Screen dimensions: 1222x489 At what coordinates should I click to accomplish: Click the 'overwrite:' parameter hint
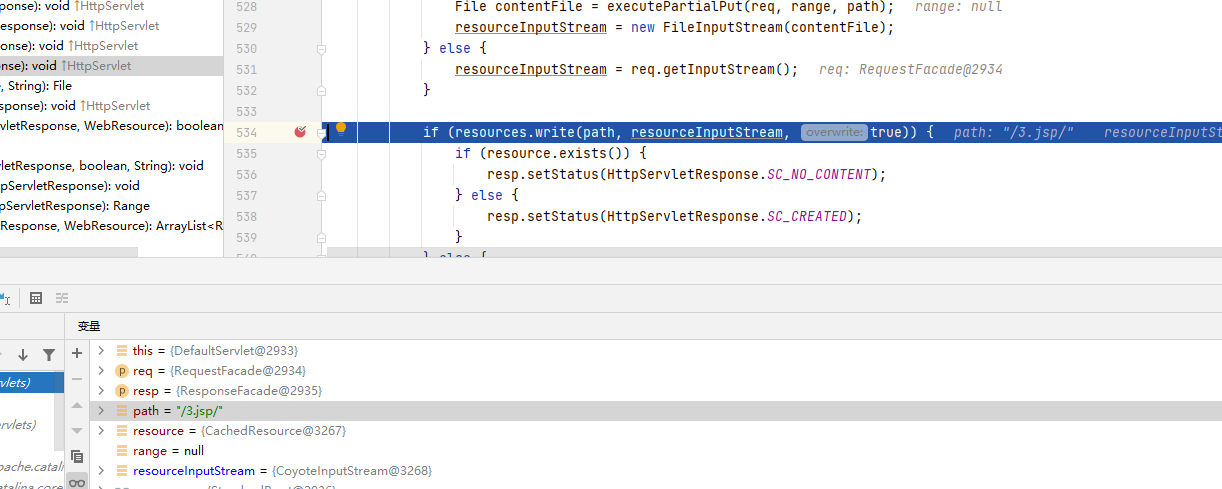click(x=834, y=132)
